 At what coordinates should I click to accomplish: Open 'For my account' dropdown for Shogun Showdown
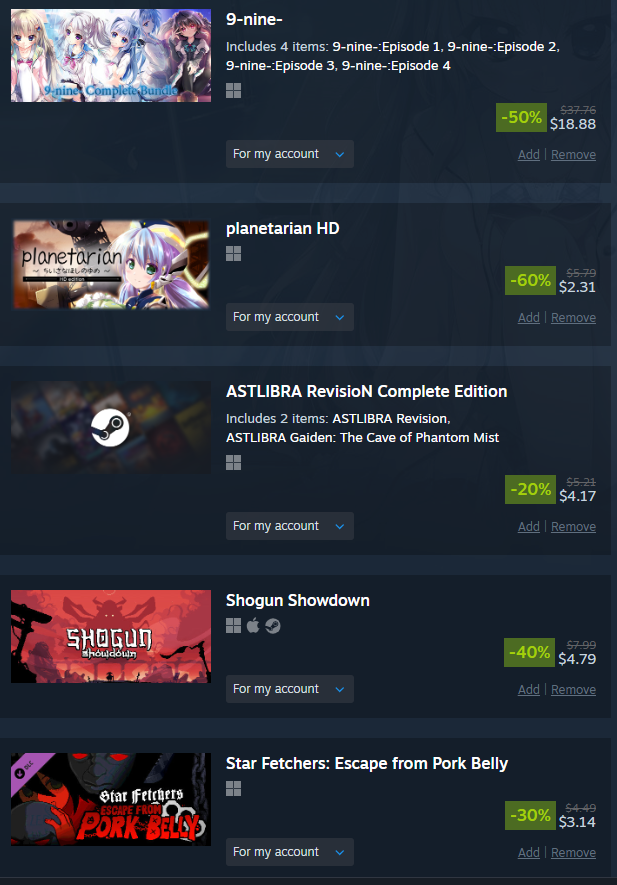[x=290, y=689]
